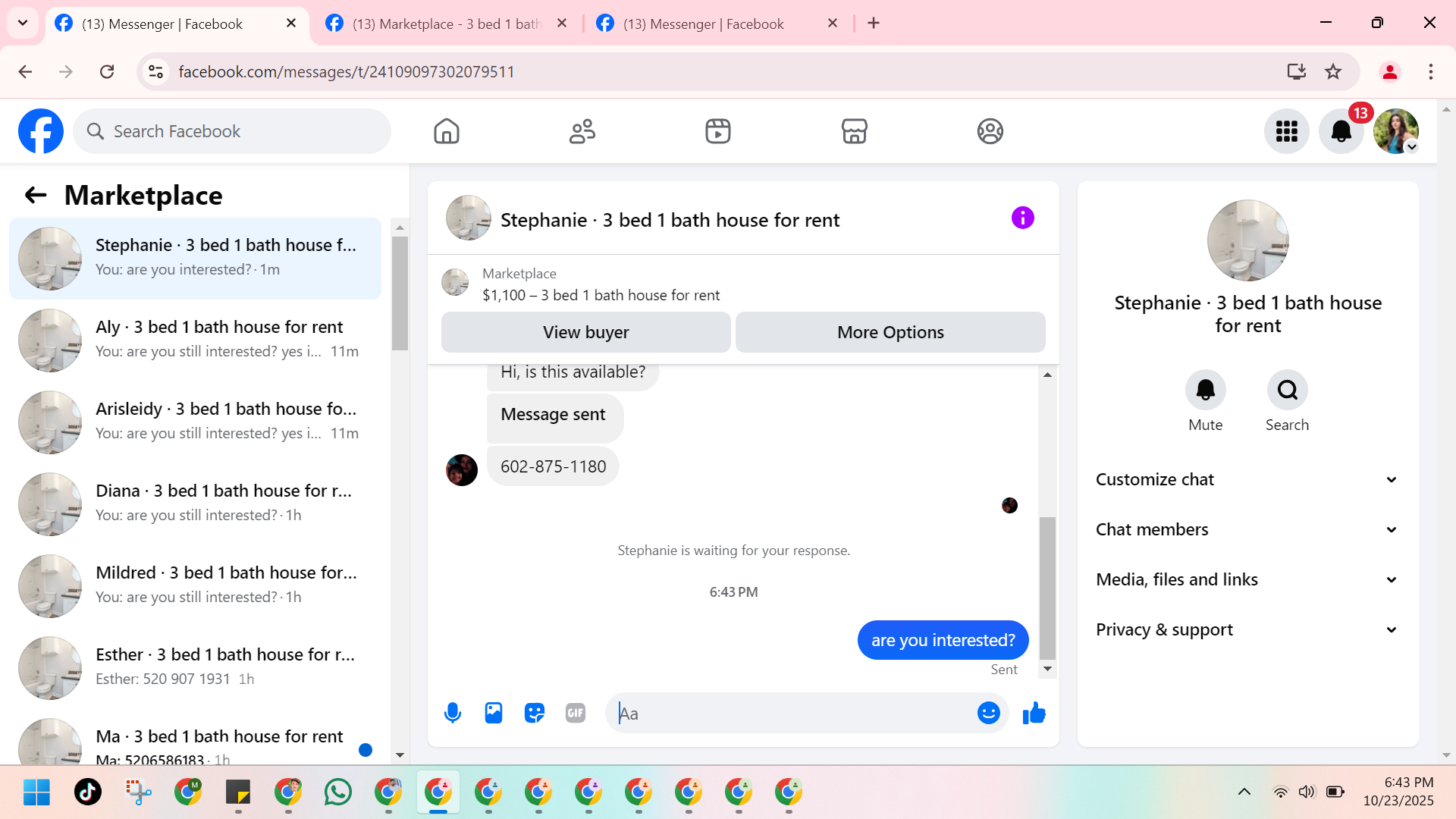The height and width of the screenshot is (819, 1456).
Task: Click the More Options button
Action: (x=890, y=332)
